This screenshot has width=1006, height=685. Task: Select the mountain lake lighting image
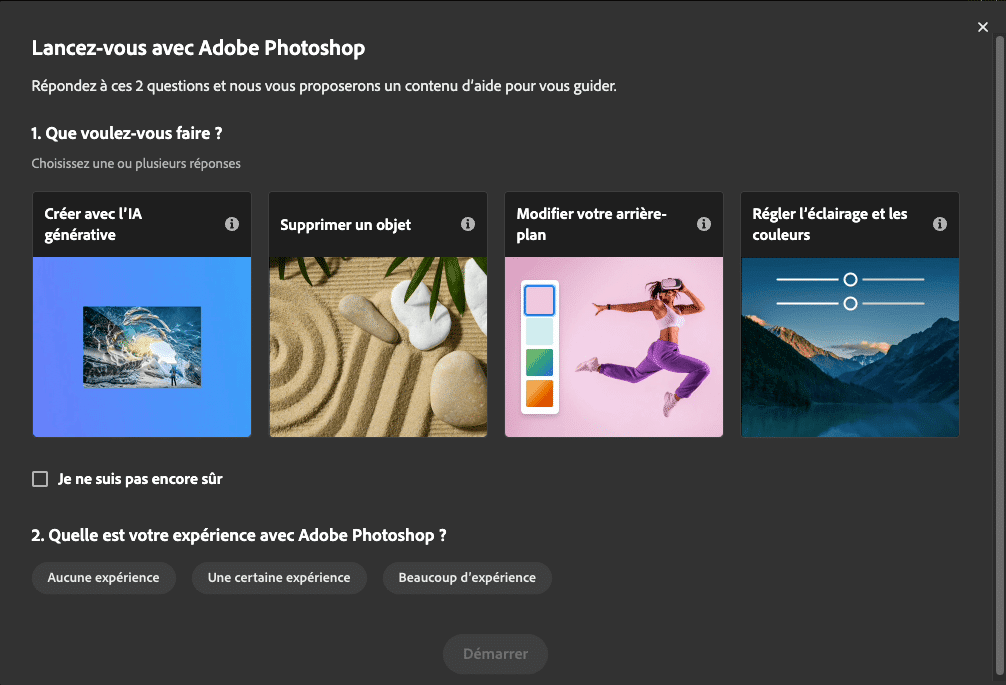point(850,347)
